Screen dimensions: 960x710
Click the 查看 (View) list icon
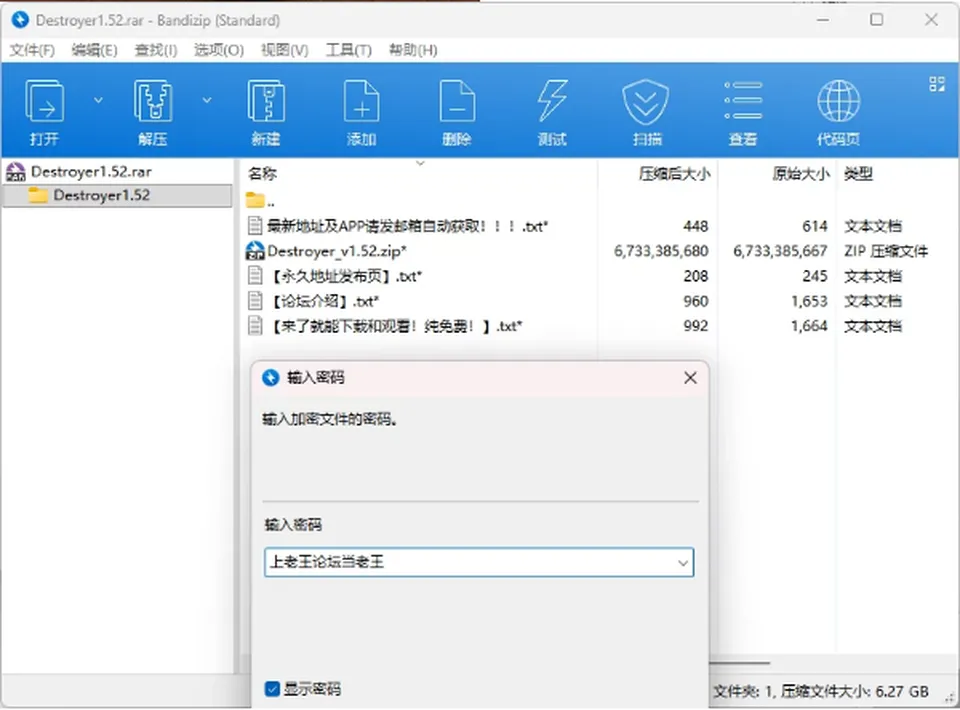(x=743, y=100)
